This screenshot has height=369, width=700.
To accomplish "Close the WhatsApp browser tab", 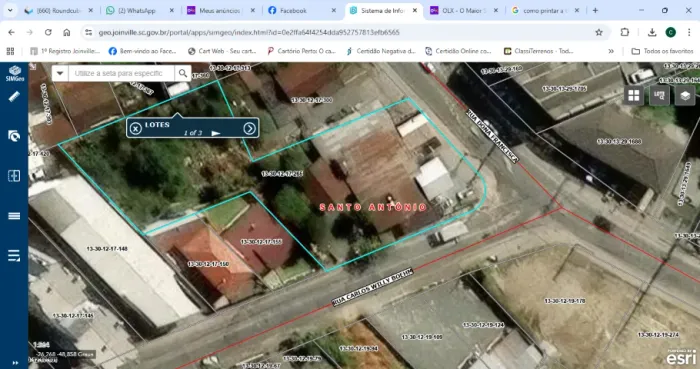I will tap(171, 10).
